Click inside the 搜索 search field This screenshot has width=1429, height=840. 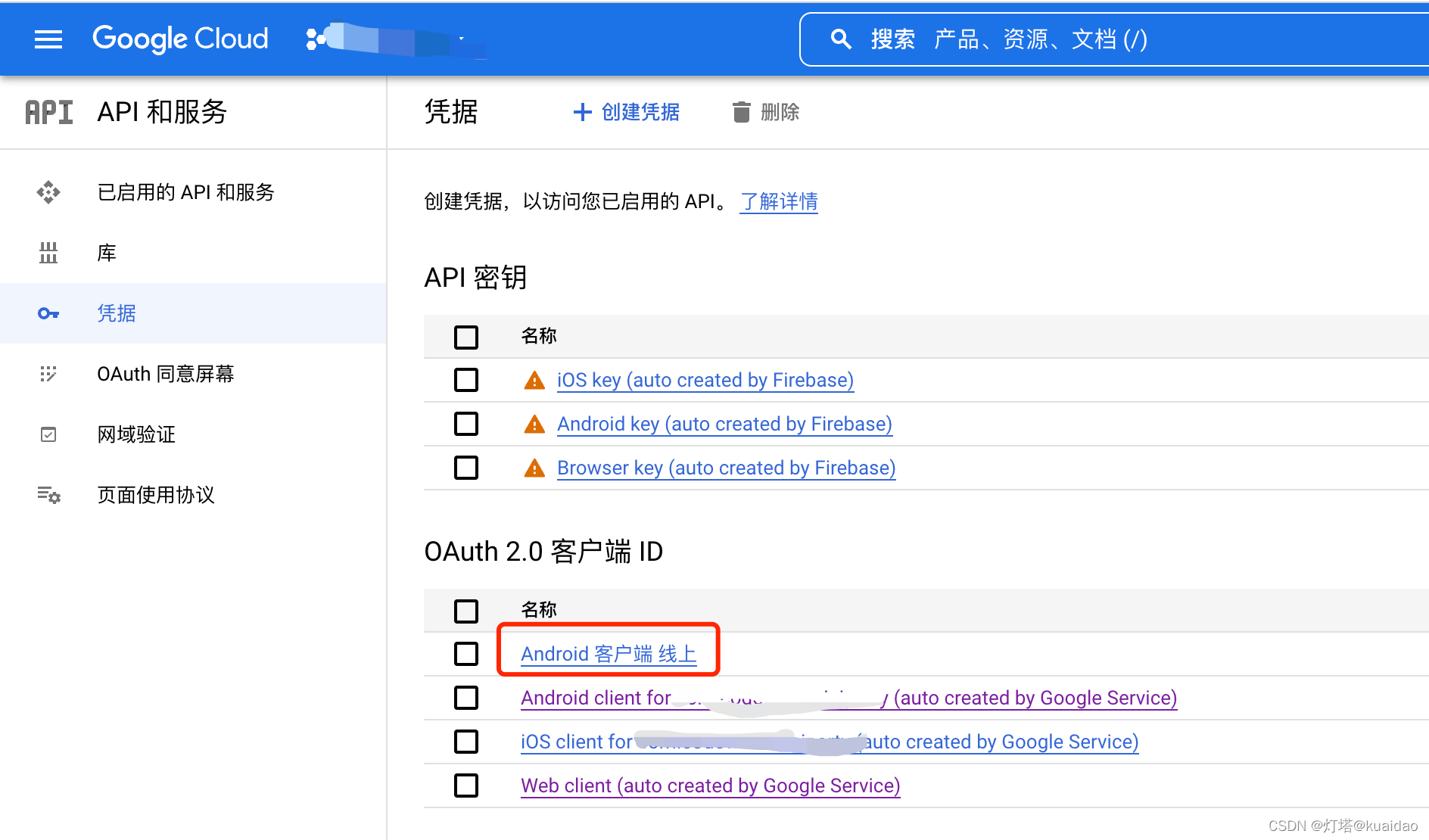coord(1060,39)
